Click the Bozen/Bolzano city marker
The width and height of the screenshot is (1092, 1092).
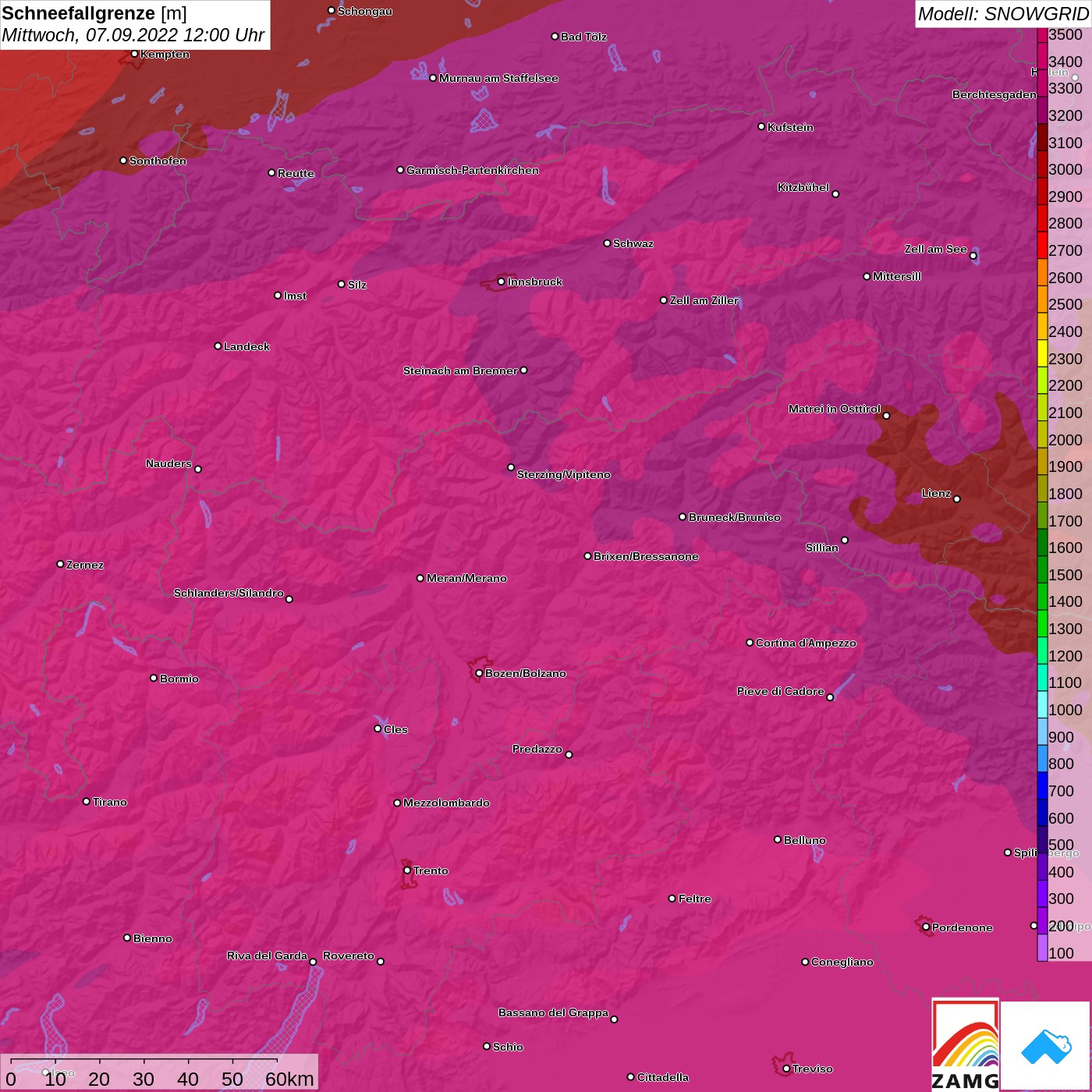tap(479, 673)
